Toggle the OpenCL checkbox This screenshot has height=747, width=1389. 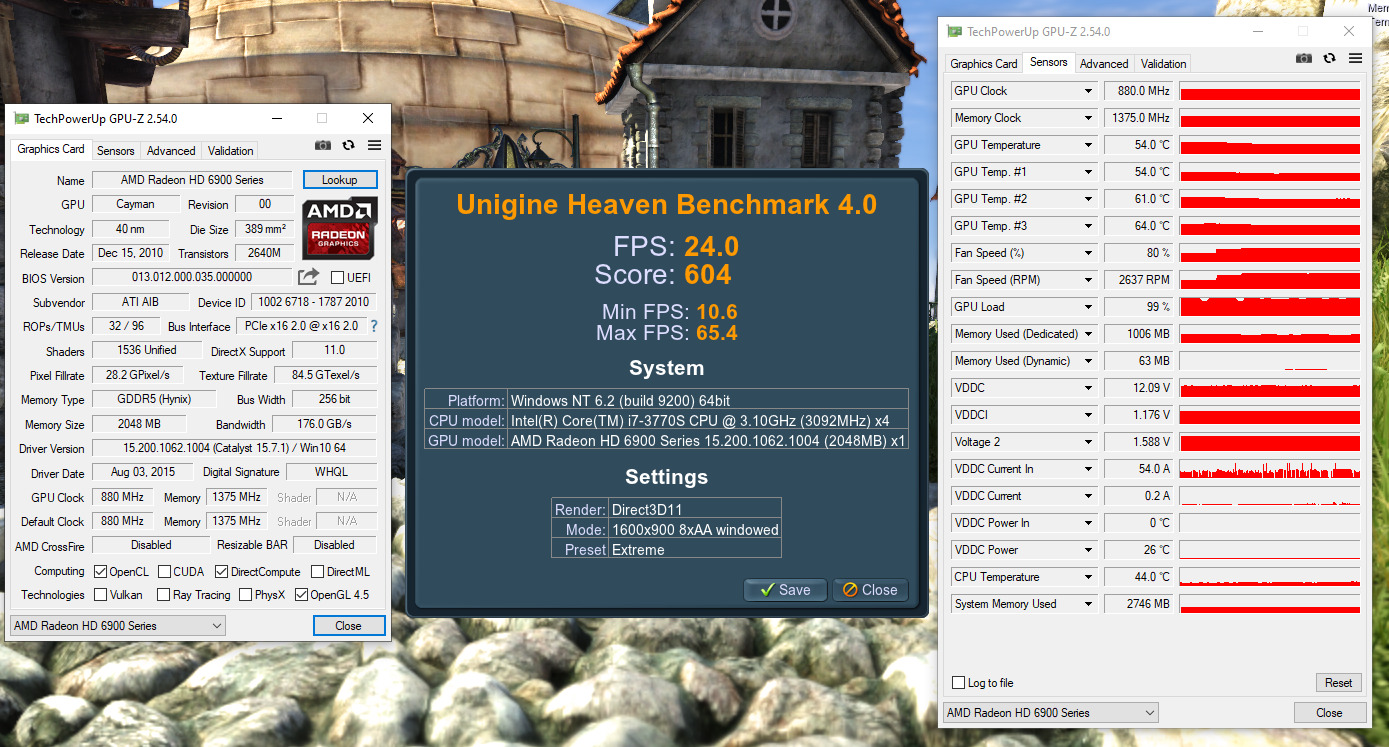(100, 572)
